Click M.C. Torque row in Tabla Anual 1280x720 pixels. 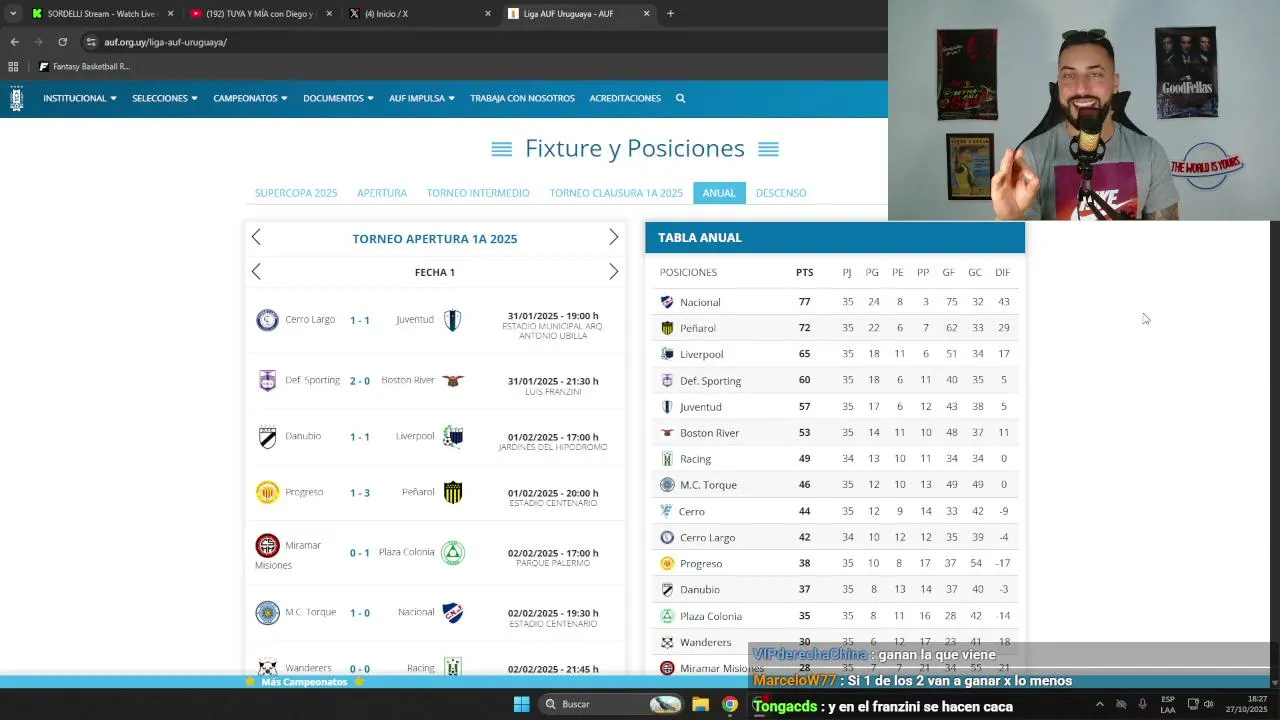(835, 485)
